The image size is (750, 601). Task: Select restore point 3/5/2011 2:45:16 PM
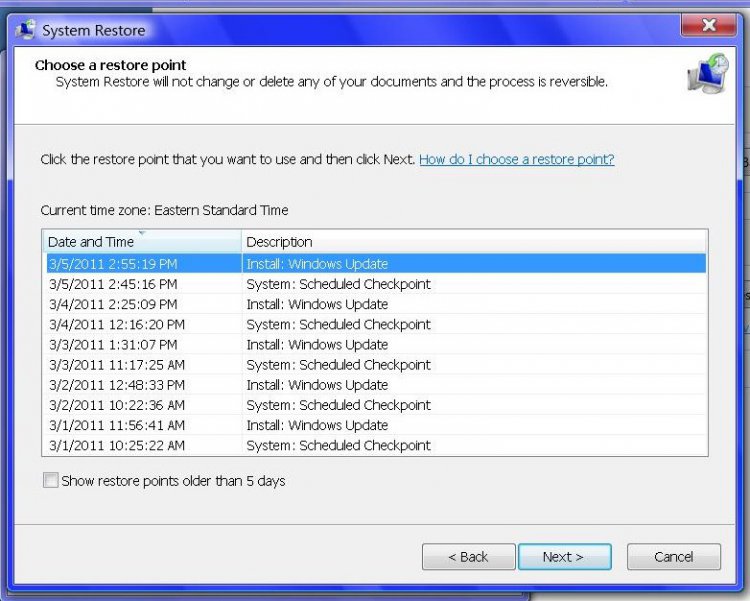(375, 284)
